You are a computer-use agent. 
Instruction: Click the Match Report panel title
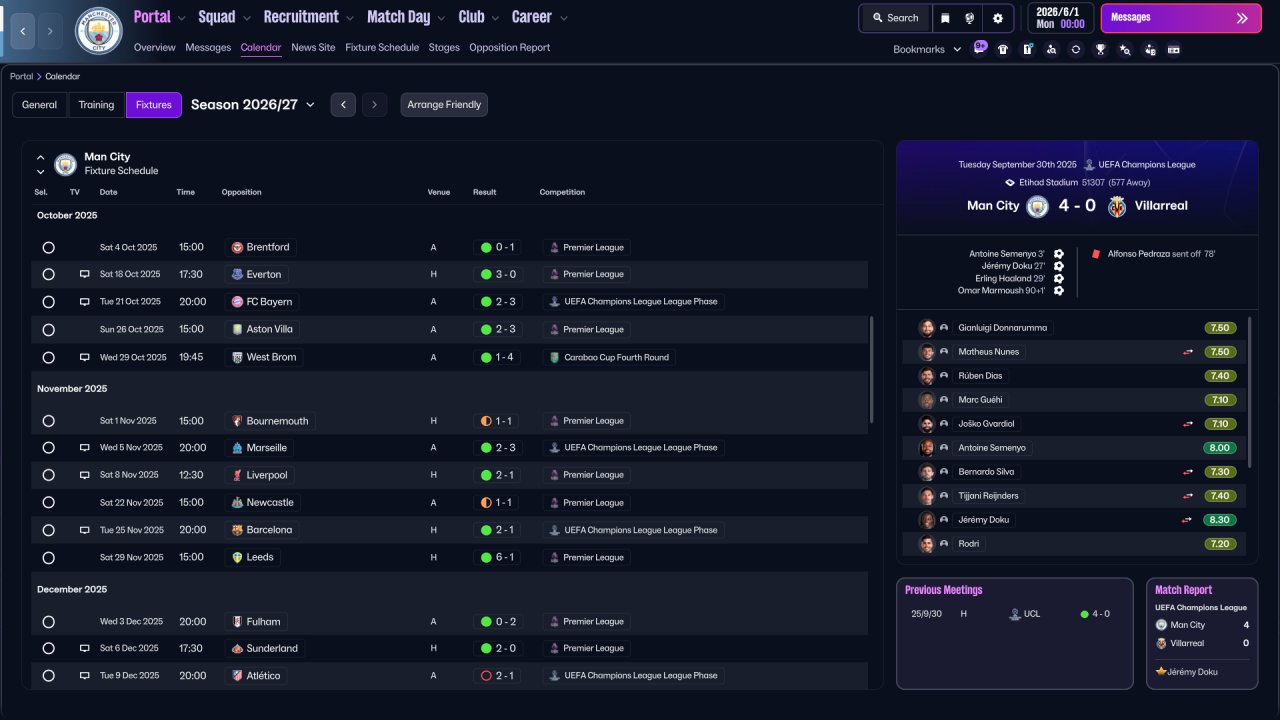[1184, 590]
